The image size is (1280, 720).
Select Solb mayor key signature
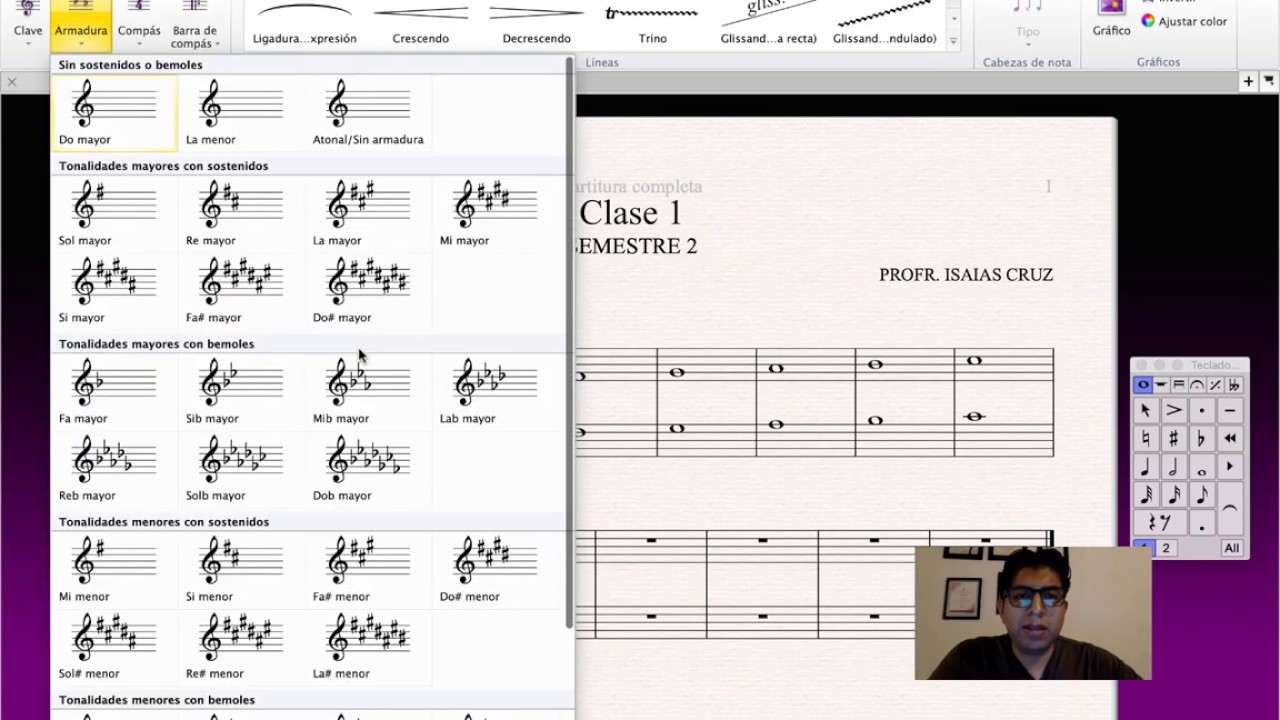pos(241,469)
